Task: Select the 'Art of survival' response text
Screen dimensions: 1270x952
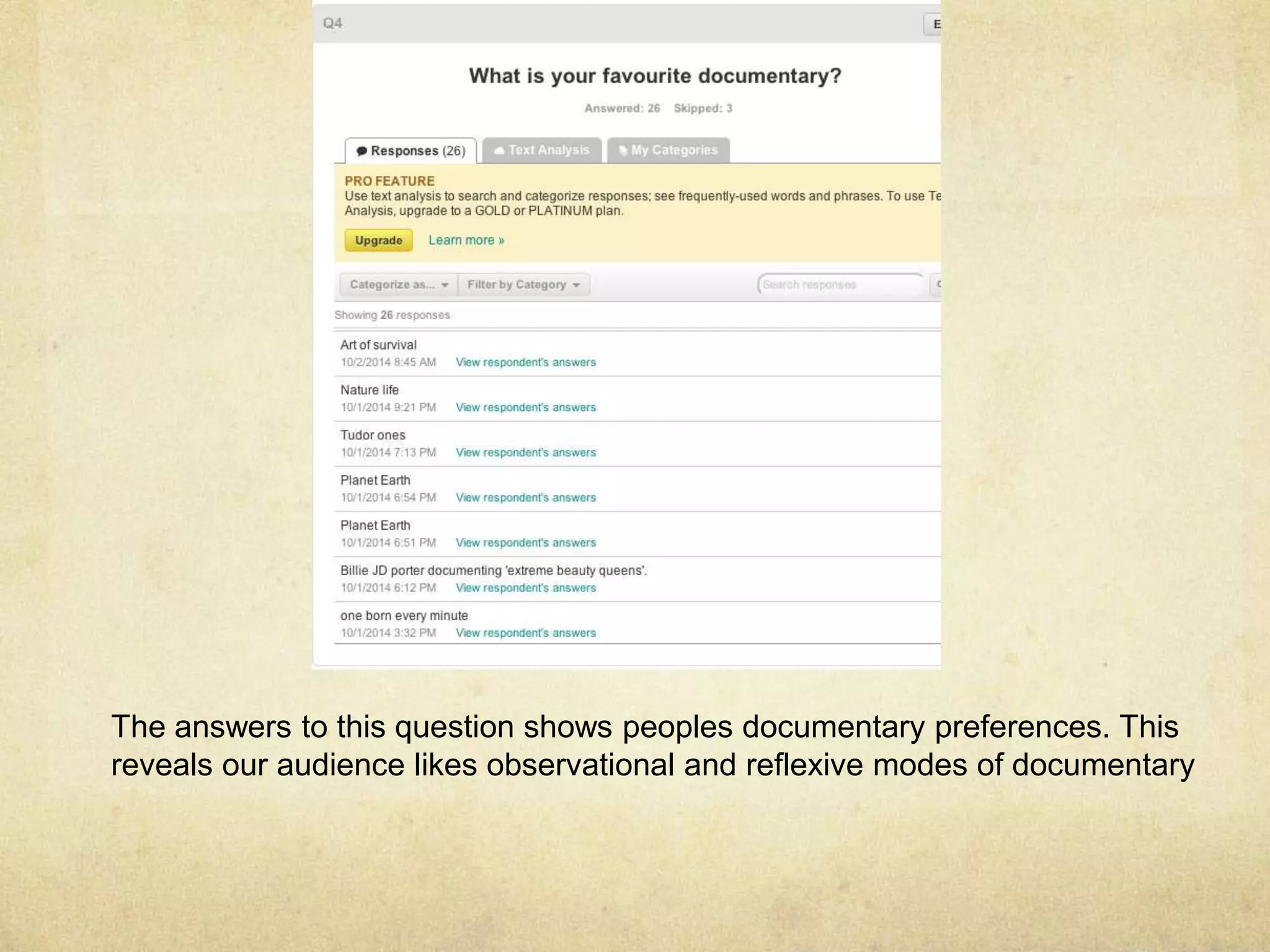Action: 378,345
